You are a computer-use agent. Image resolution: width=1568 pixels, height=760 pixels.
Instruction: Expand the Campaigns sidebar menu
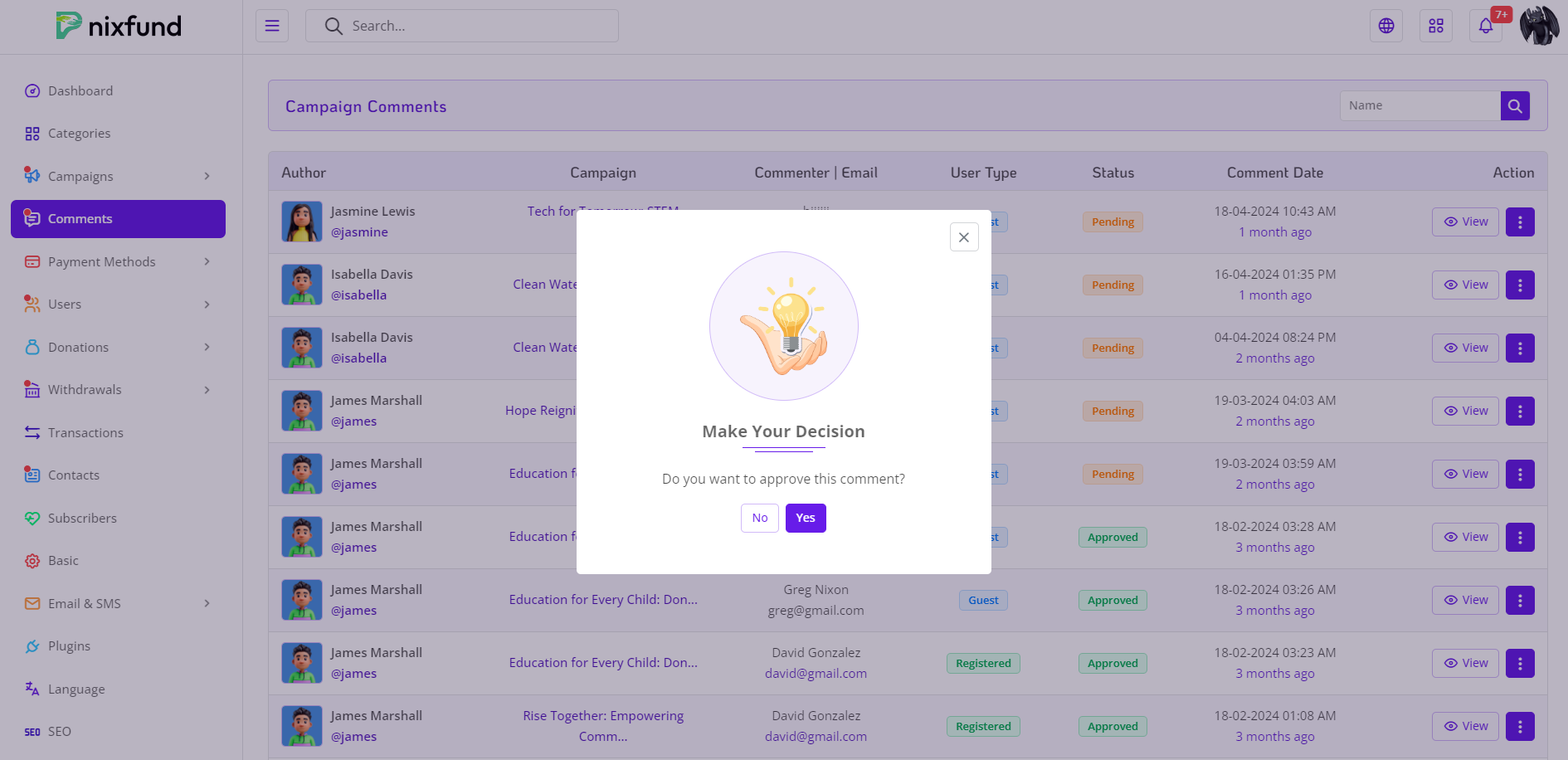click(x=118, y=176)
